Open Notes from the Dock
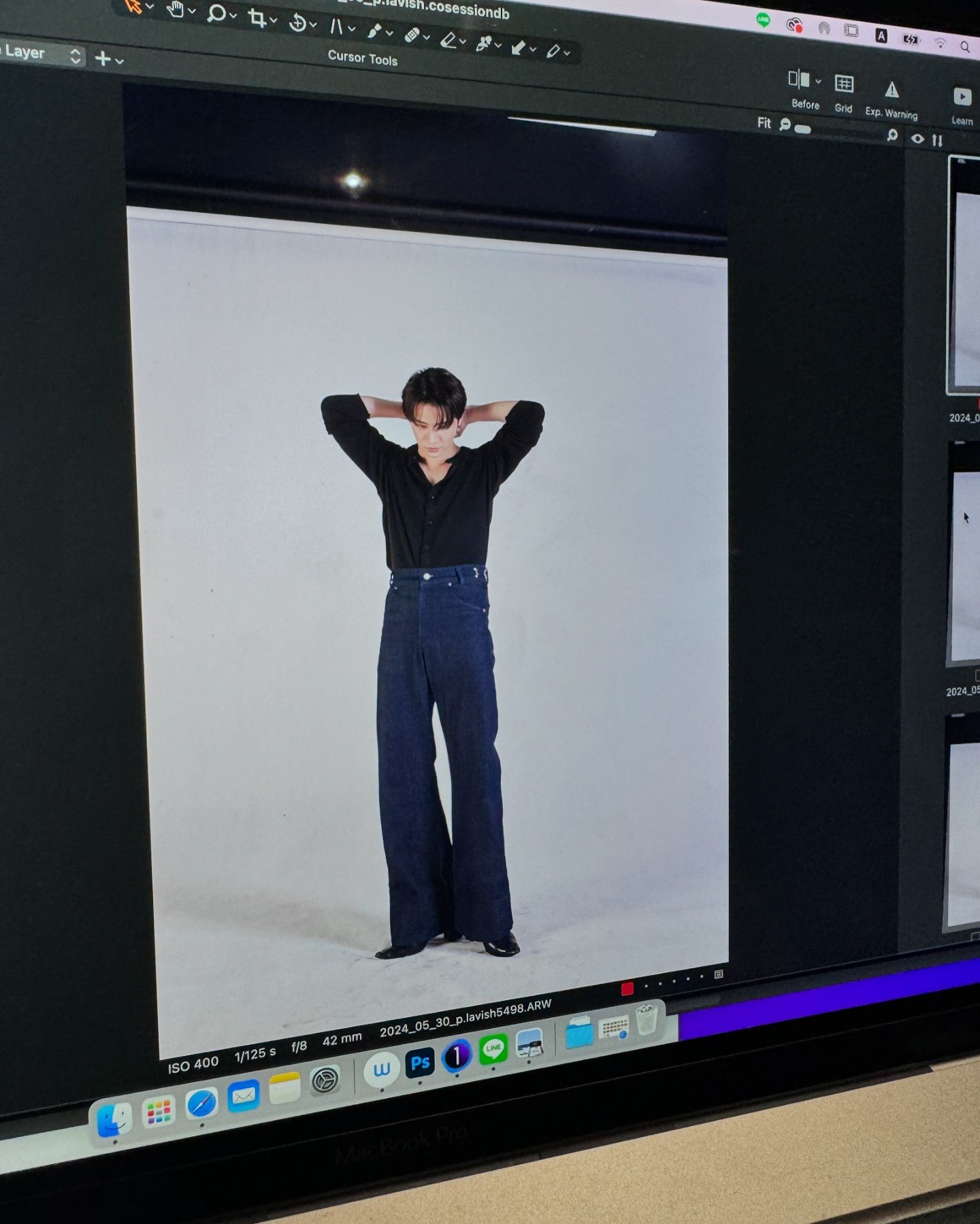 pos(284,1088)
